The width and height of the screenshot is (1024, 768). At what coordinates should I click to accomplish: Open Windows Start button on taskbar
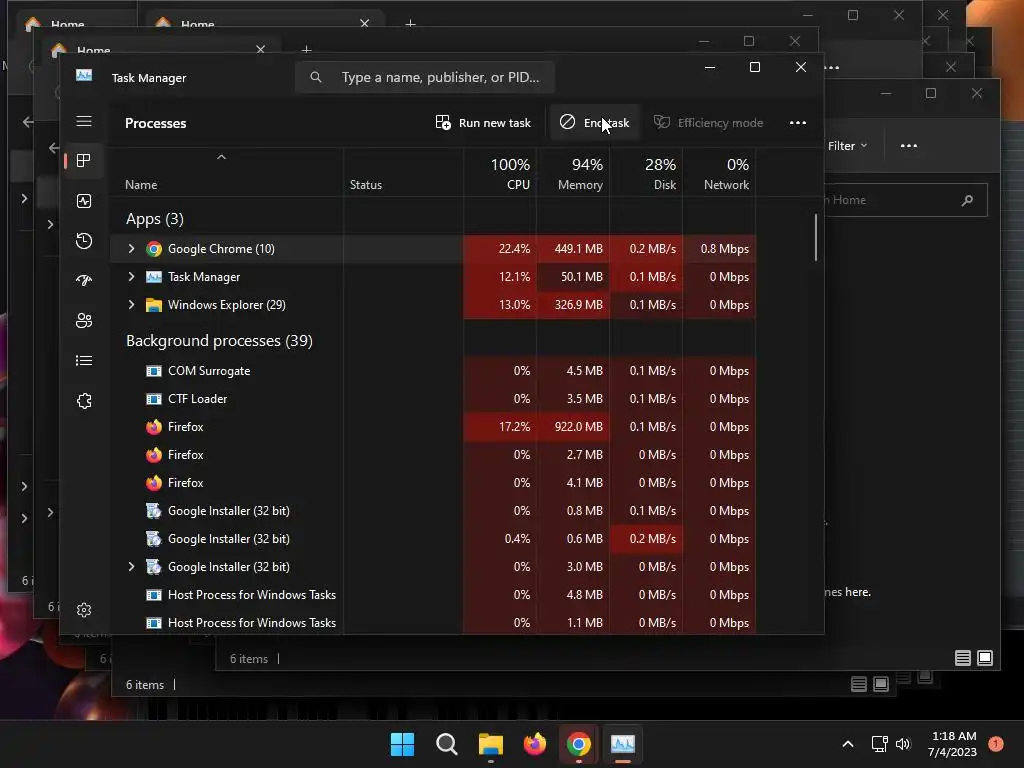point(402,744)
